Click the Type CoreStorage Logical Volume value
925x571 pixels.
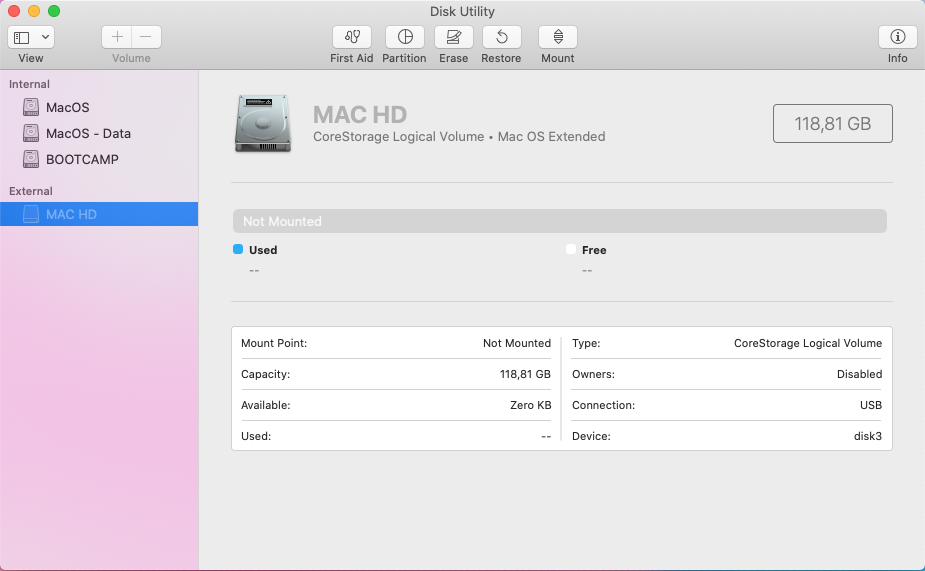(808, 343)
